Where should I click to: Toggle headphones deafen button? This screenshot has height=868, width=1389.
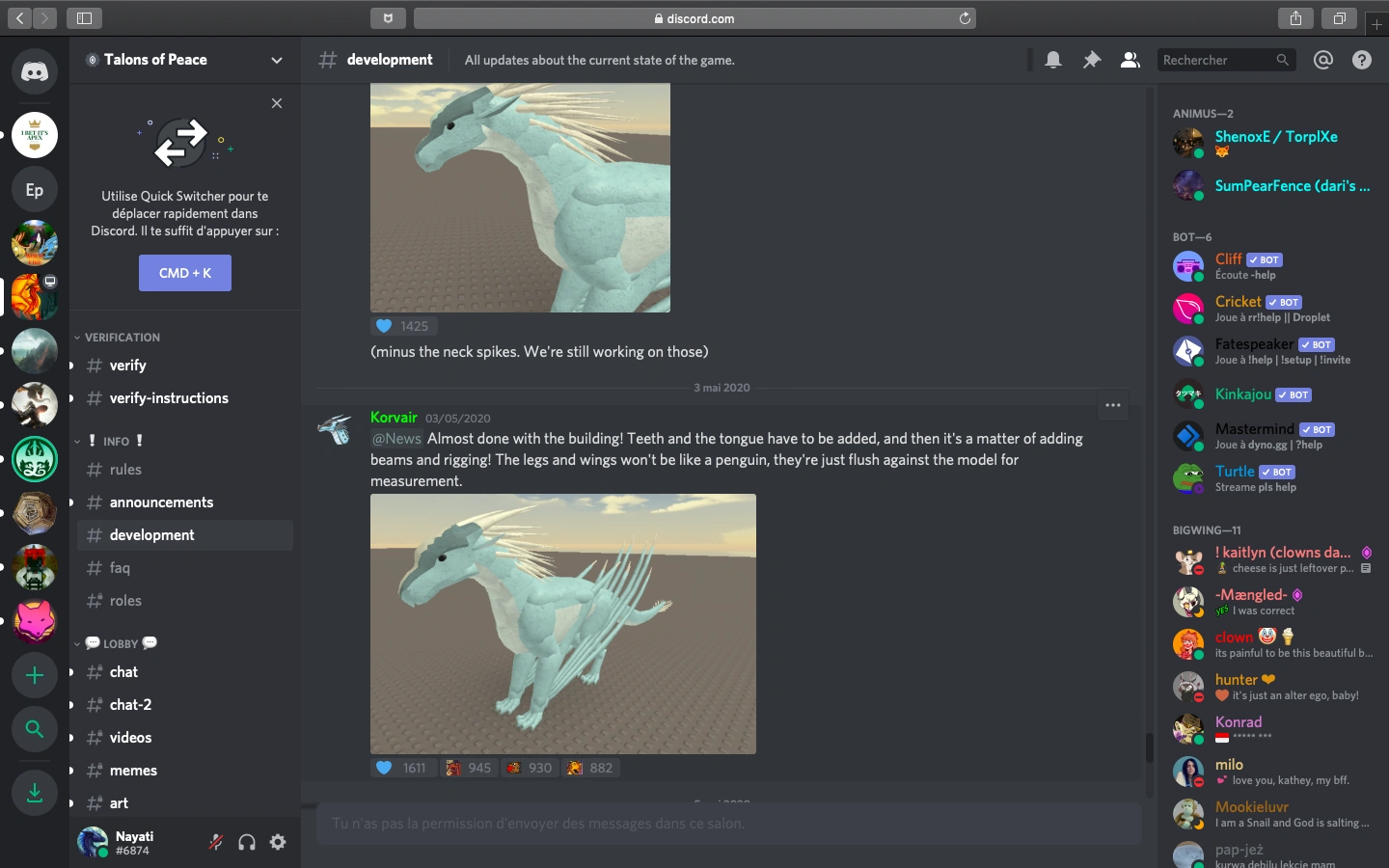[247, 842]
